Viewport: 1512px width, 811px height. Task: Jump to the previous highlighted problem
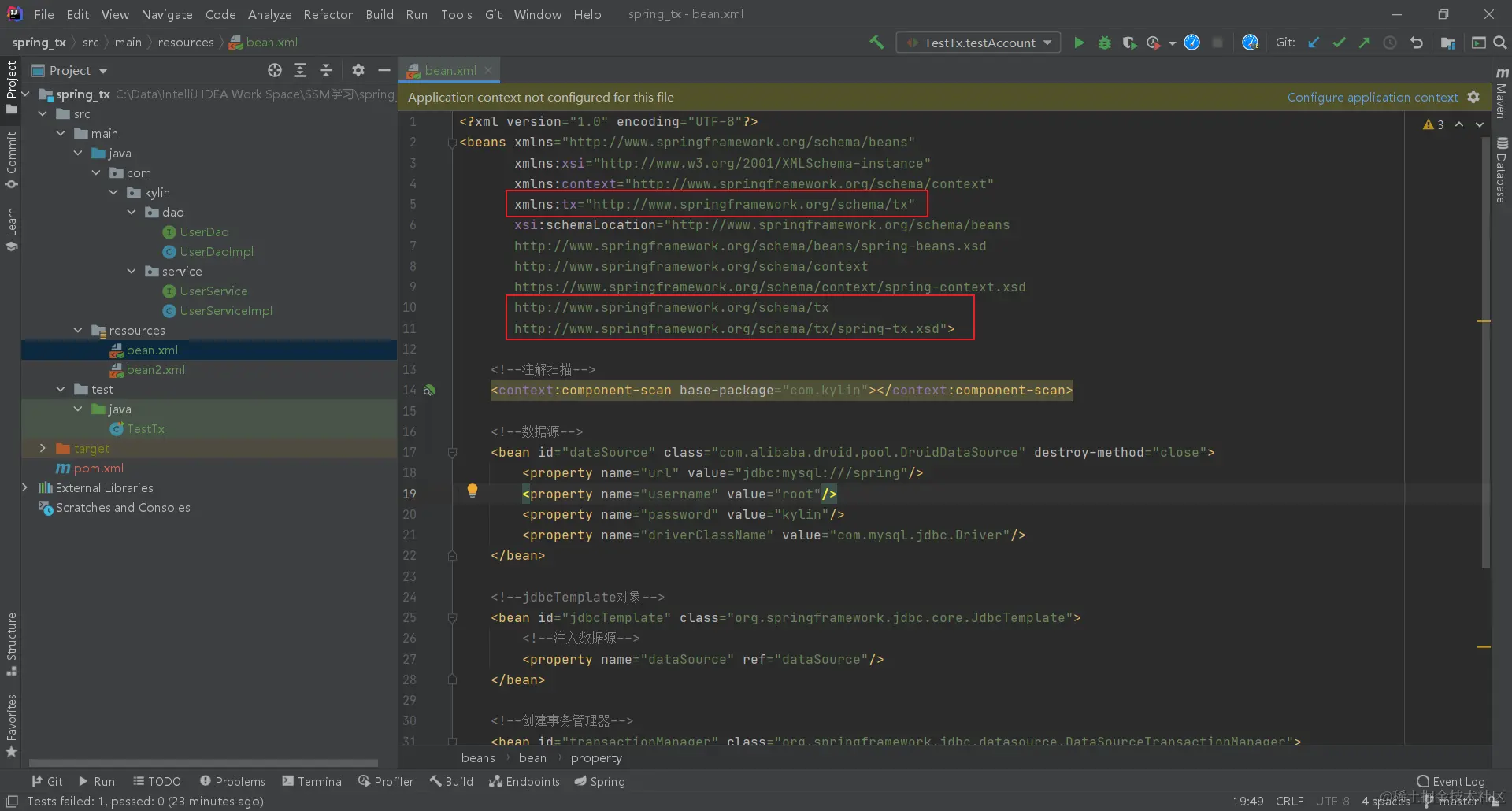click(1459, 124)
